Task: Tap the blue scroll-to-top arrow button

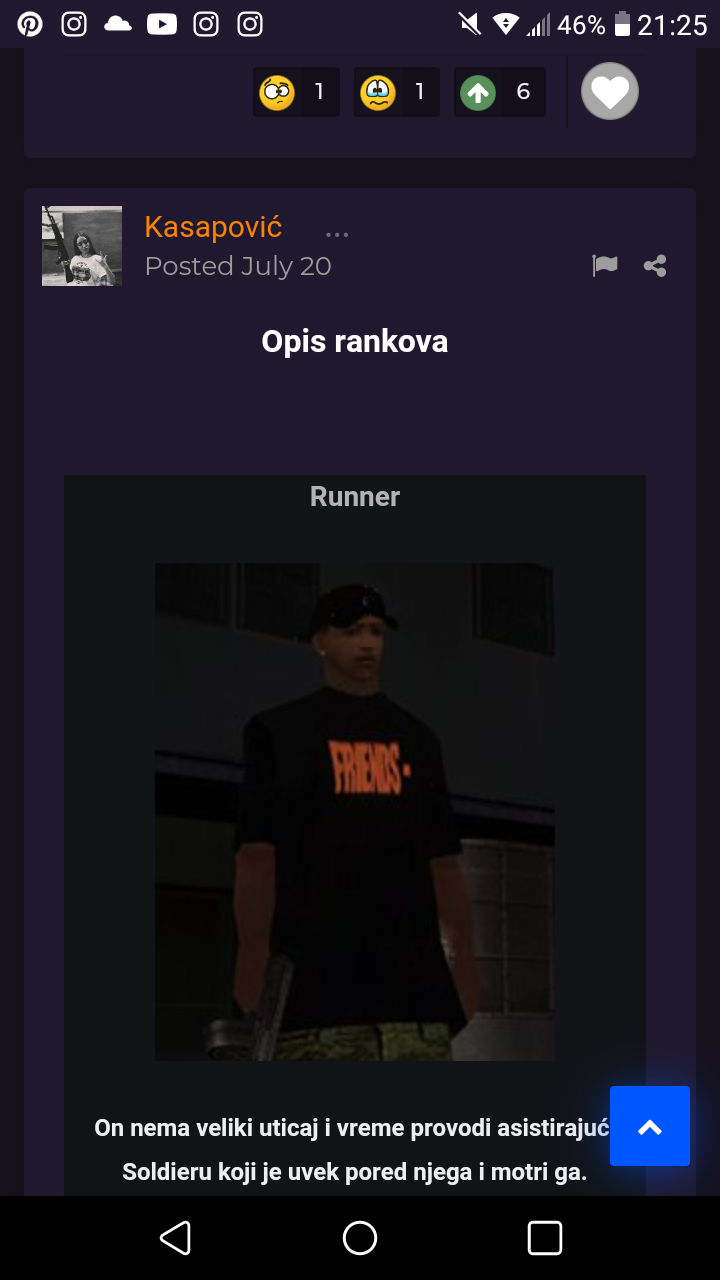Action: [650, 1126]
